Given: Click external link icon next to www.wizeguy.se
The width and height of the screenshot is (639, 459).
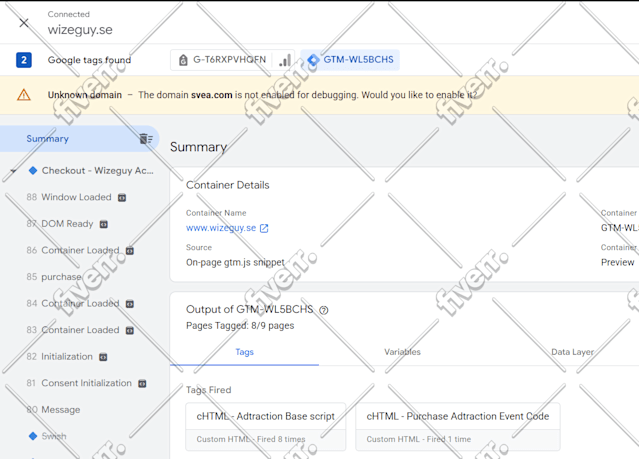Looking at the screenshot, I should [x=264, y=228].
